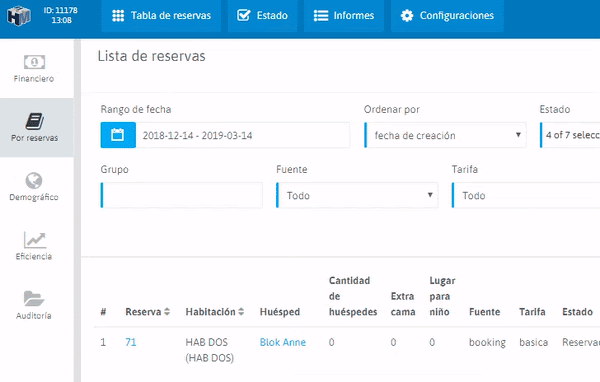
Task: Click the Huésped column header
Action: tap(280, 312)
